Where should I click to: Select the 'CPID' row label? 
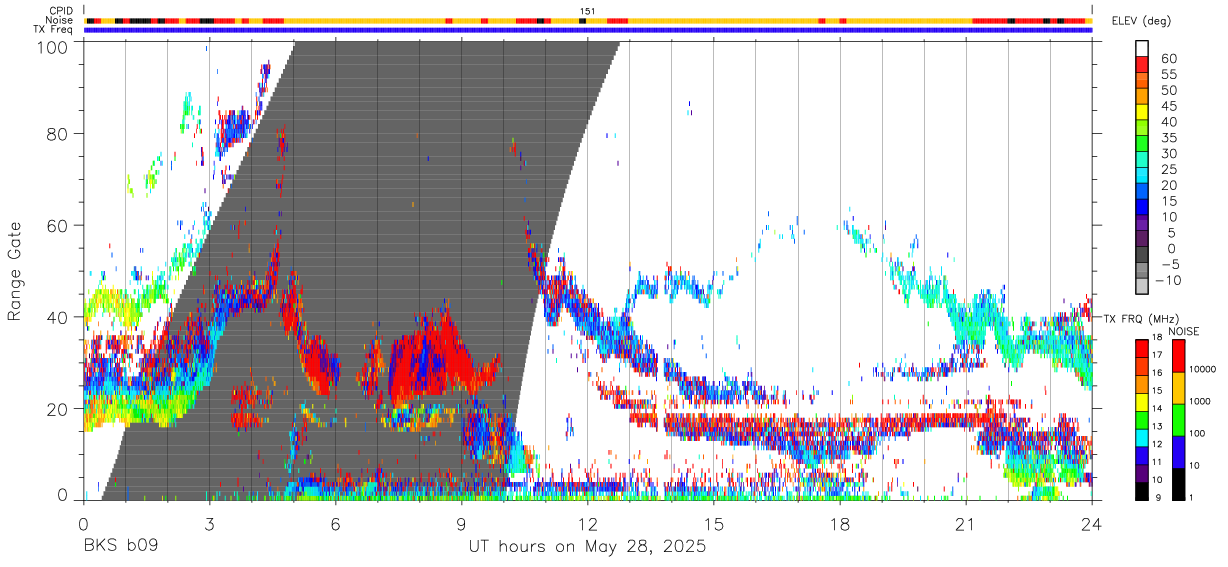(x=61, y=11)
